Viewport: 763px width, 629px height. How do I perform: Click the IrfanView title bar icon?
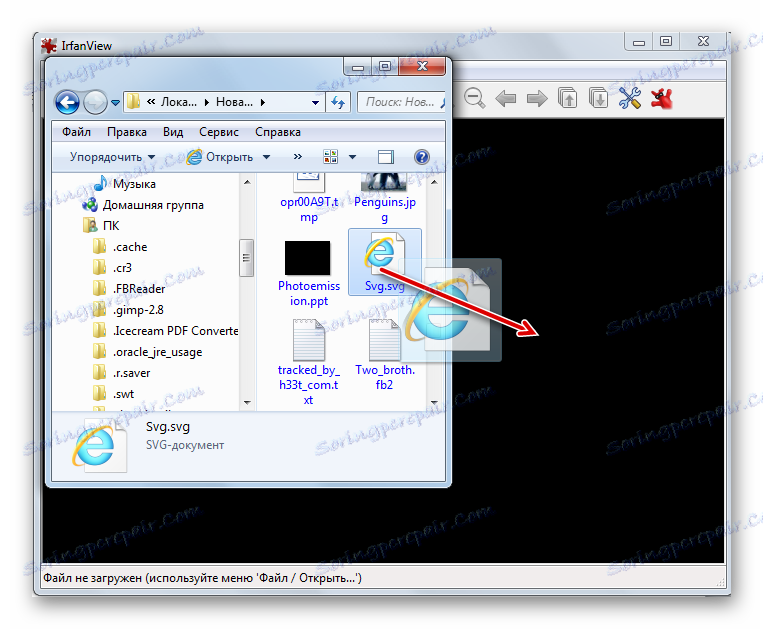[x=49, y=45]
